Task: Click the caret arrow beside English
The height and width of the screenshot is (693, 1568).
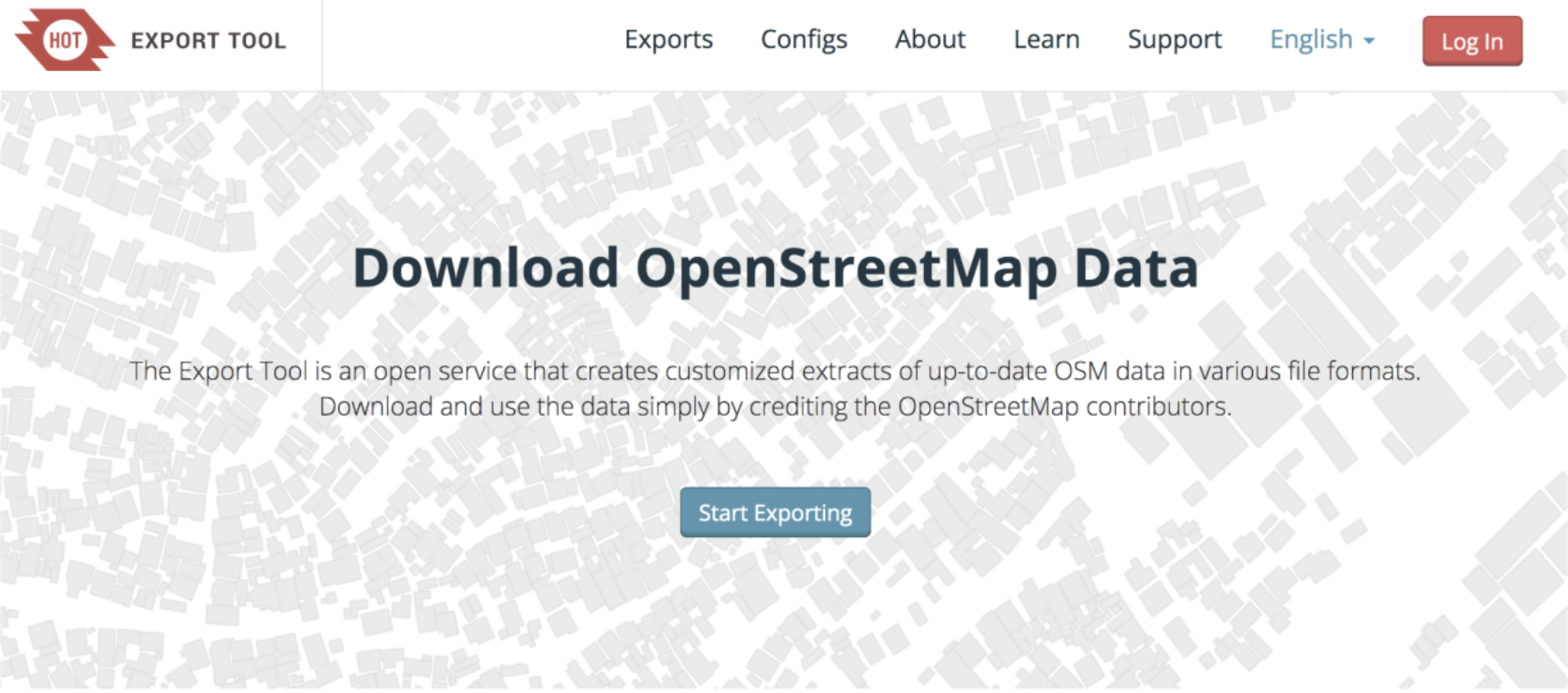Action: click(x=1369, y=41)
